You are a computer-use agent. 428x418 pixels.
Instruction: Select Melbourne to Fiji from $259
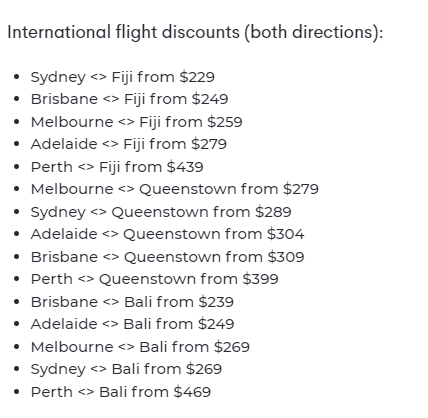[x=136, y=122]
